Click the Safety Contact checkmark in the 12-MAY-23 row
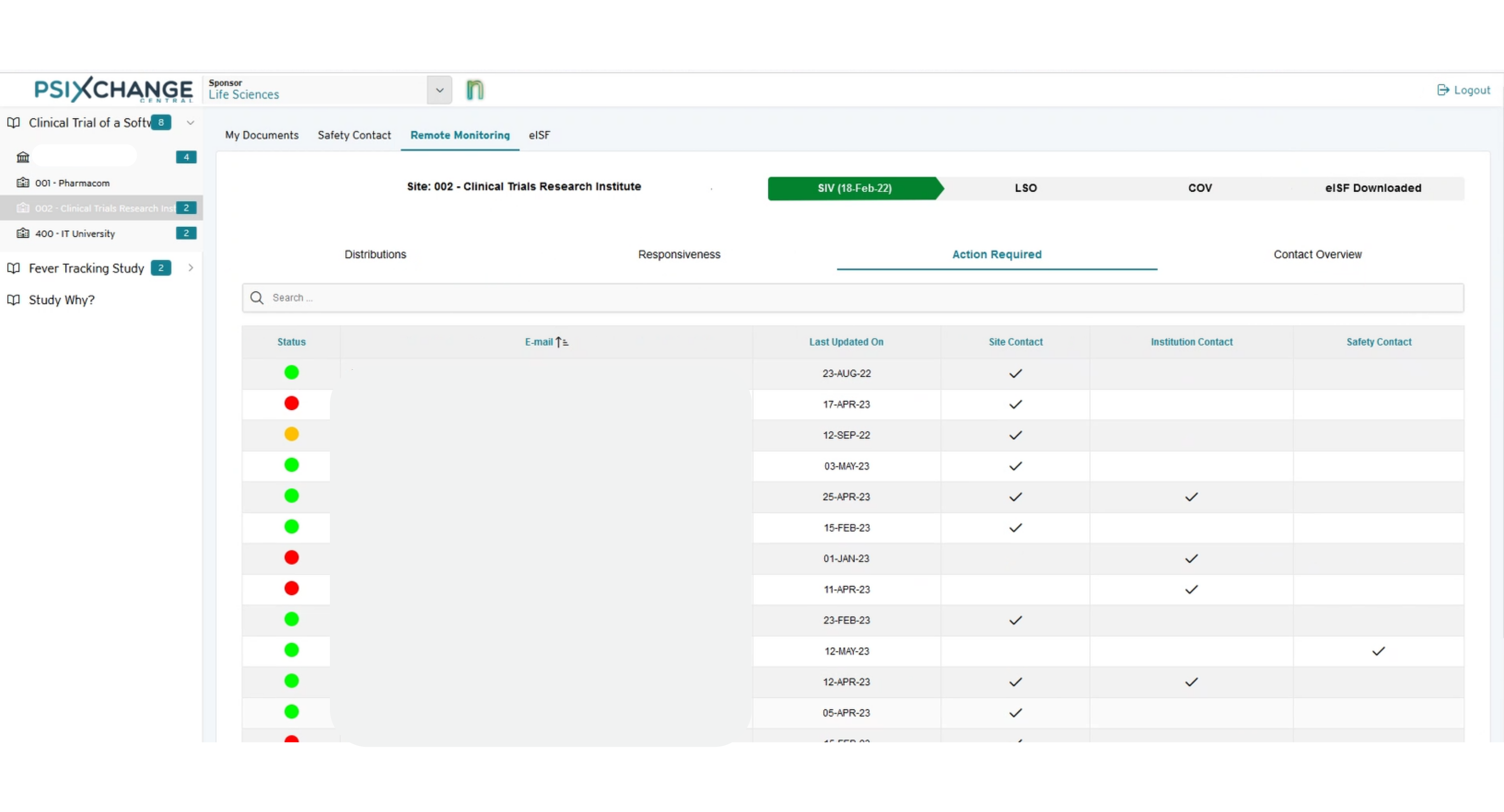Image resolution: width=1504 pixels, height=812 pixels. tap(1378, 652)
